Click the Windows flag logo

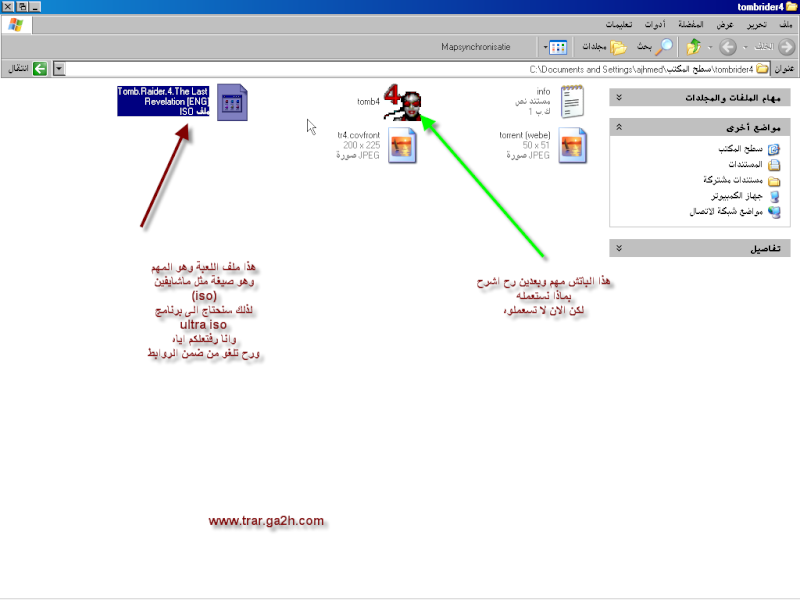(16, 24)
